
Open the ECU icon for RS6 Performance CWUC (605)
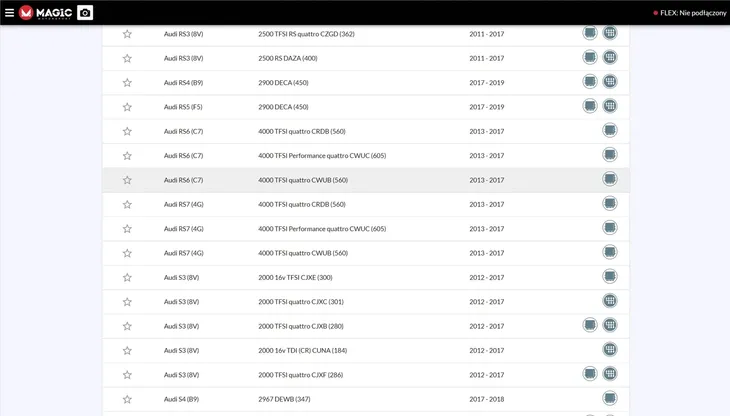610,154
